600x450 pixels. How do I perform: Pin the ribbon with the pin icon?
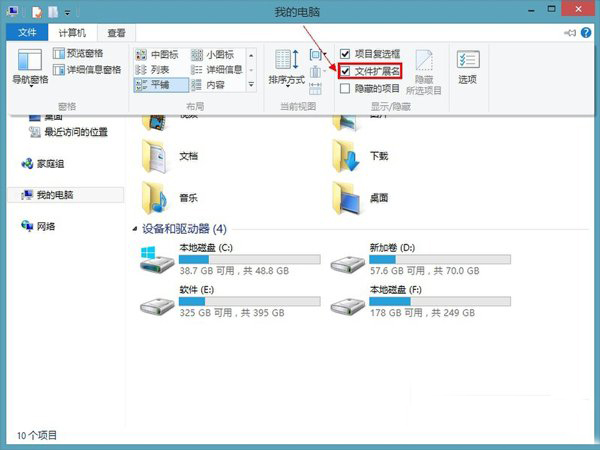pos(570,33)
